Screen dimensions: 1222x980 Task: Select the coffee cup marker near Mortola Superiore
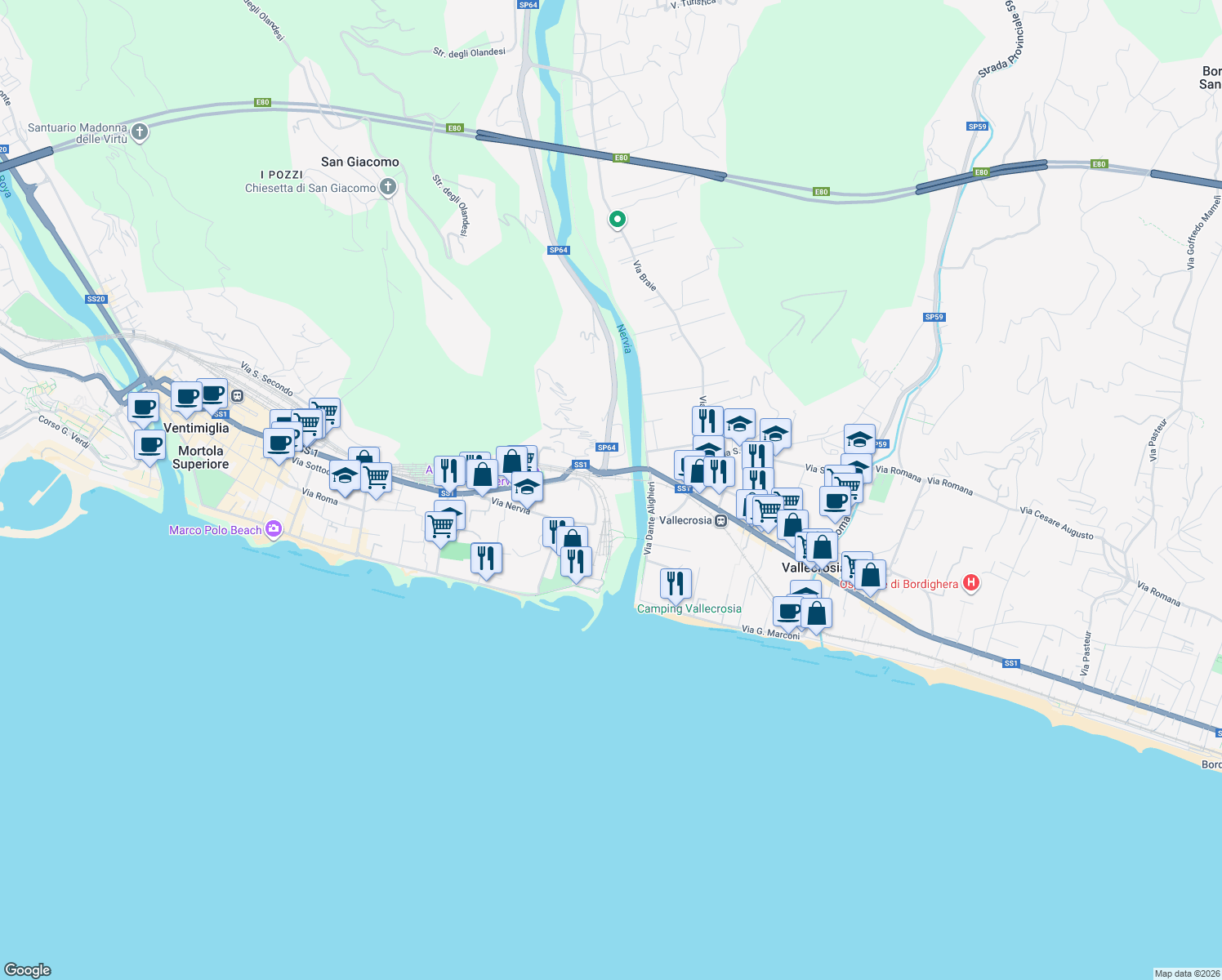149,446
